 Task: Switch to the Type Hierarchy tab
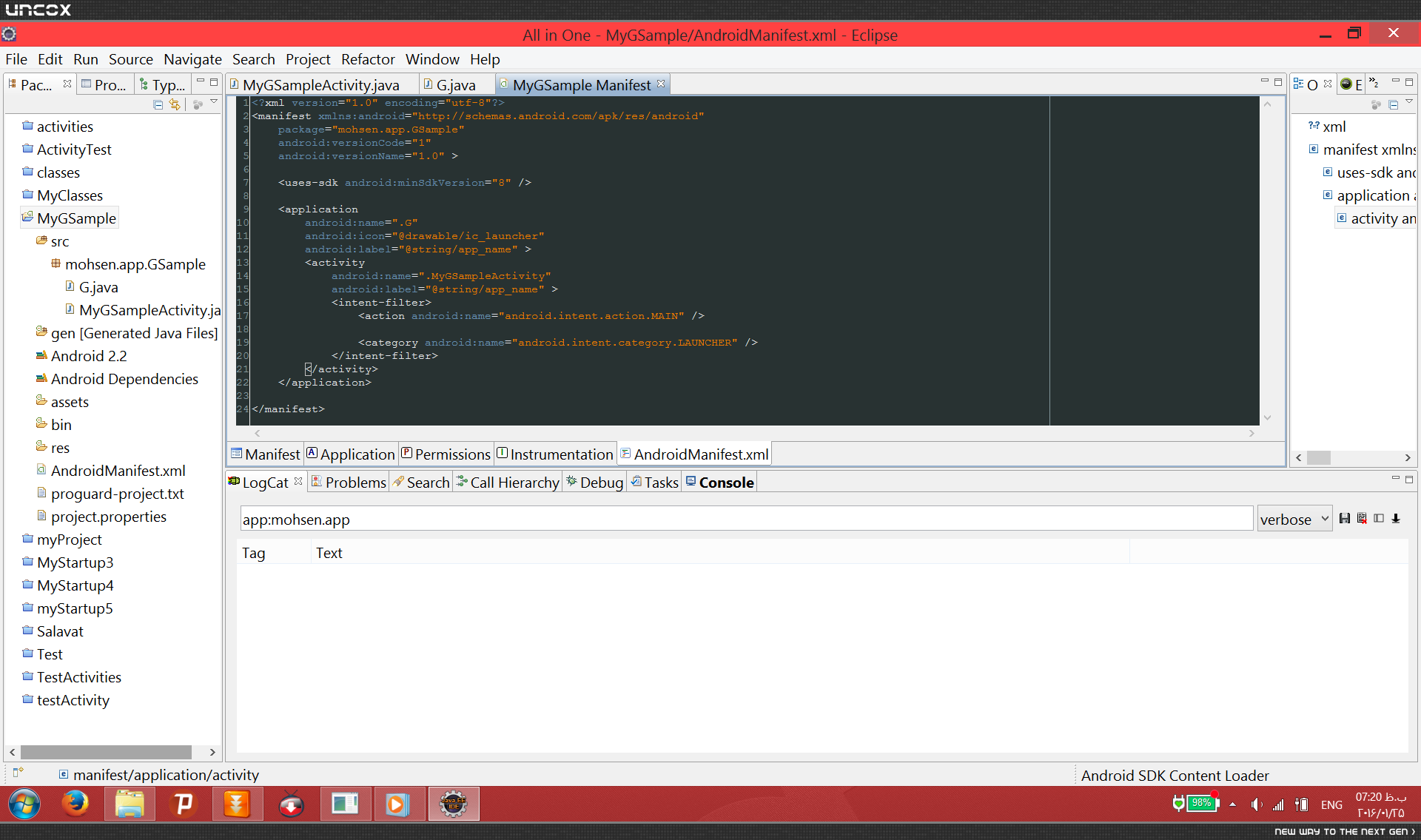click(162, 85)
